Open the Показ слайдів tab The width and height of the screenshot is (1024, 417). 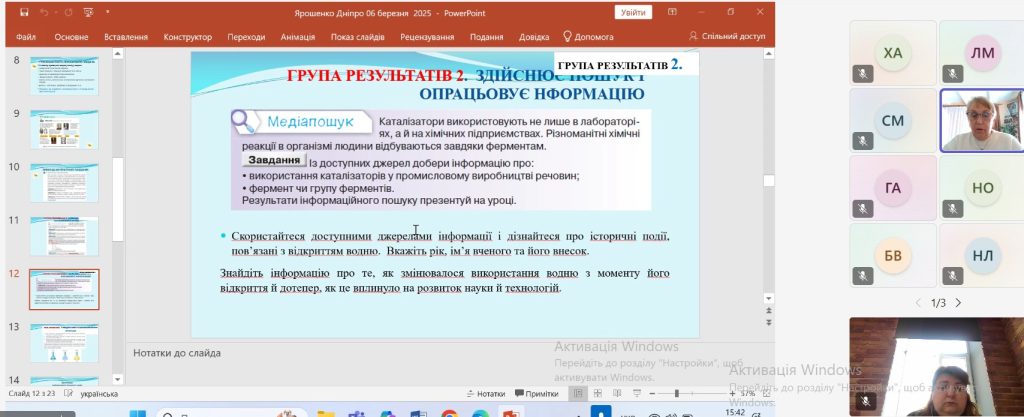pos(357,37)
